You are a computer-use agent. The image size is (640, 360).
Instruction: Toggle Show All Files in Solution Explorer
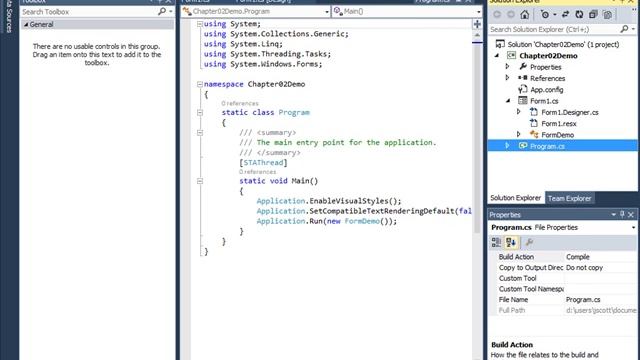(607, 15)
